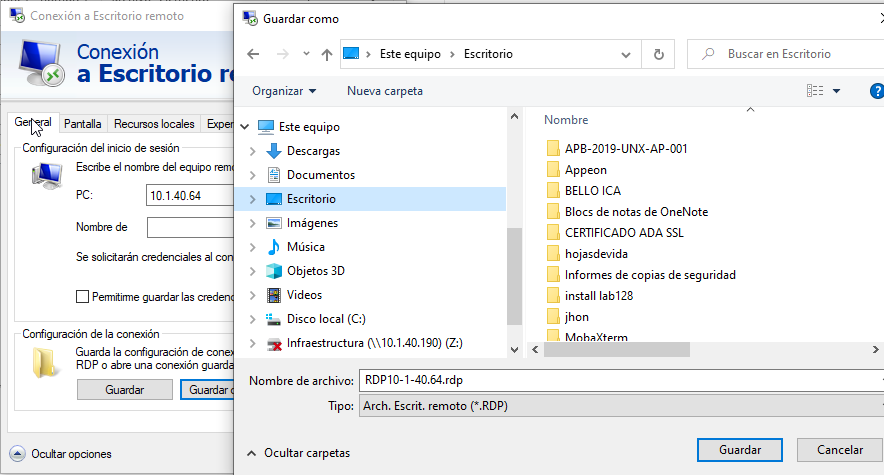
Task: Click the Help question mark icon
Action: coord(876,91)
